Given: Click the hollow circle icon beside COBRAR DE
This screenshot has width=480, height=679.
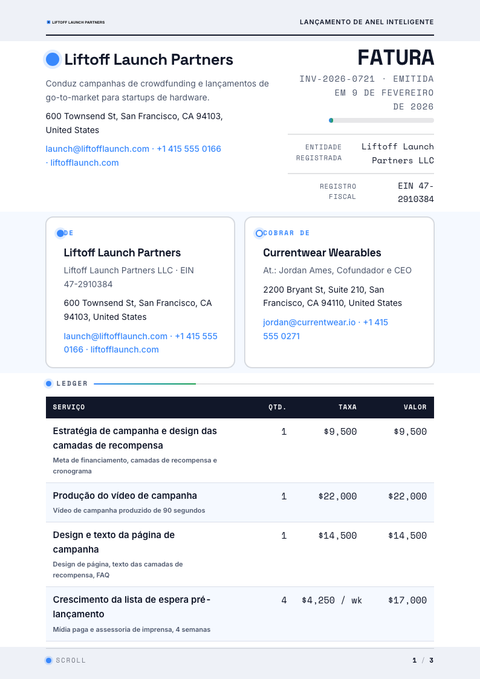Looking at the screenshot, I should [x=259, y=233].
